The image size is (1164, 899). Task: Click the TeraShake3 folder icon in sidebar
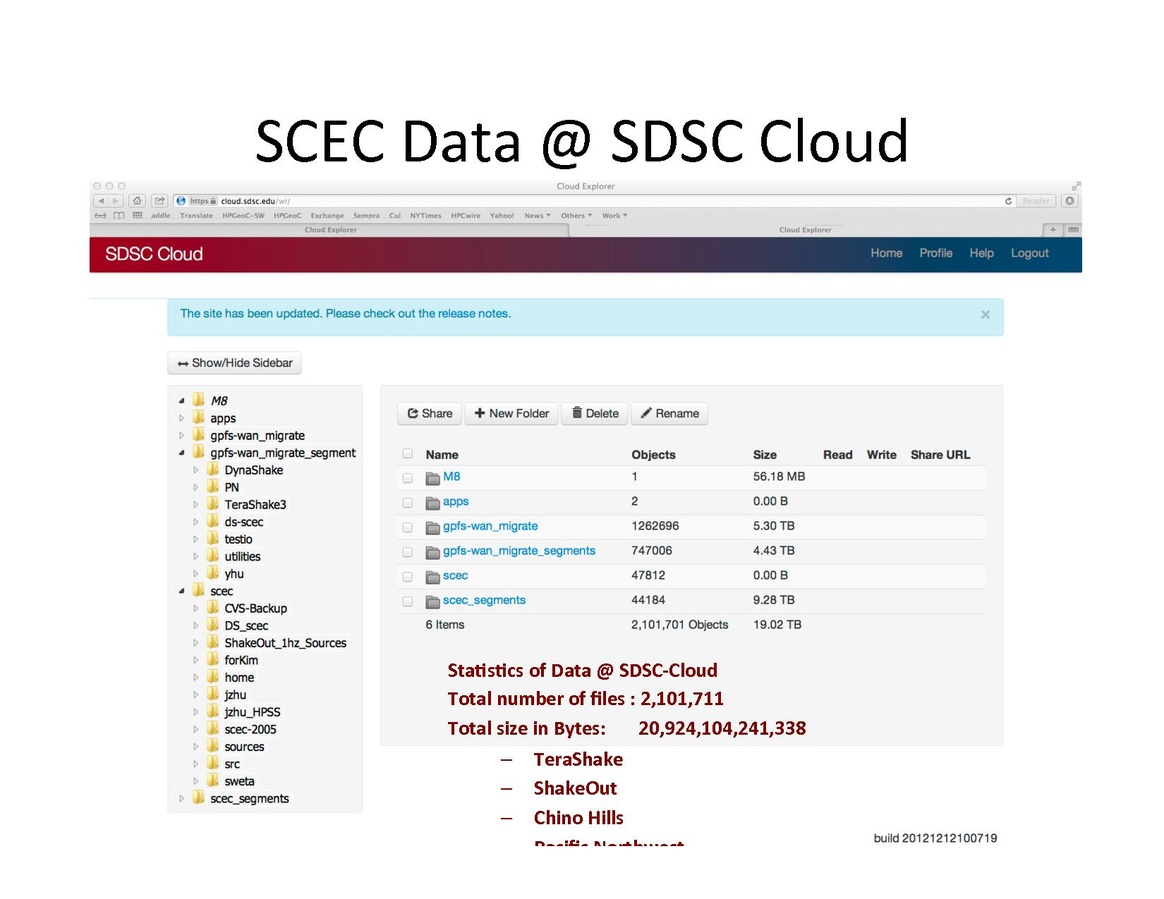pyautogui.click(x=212, y=505)
